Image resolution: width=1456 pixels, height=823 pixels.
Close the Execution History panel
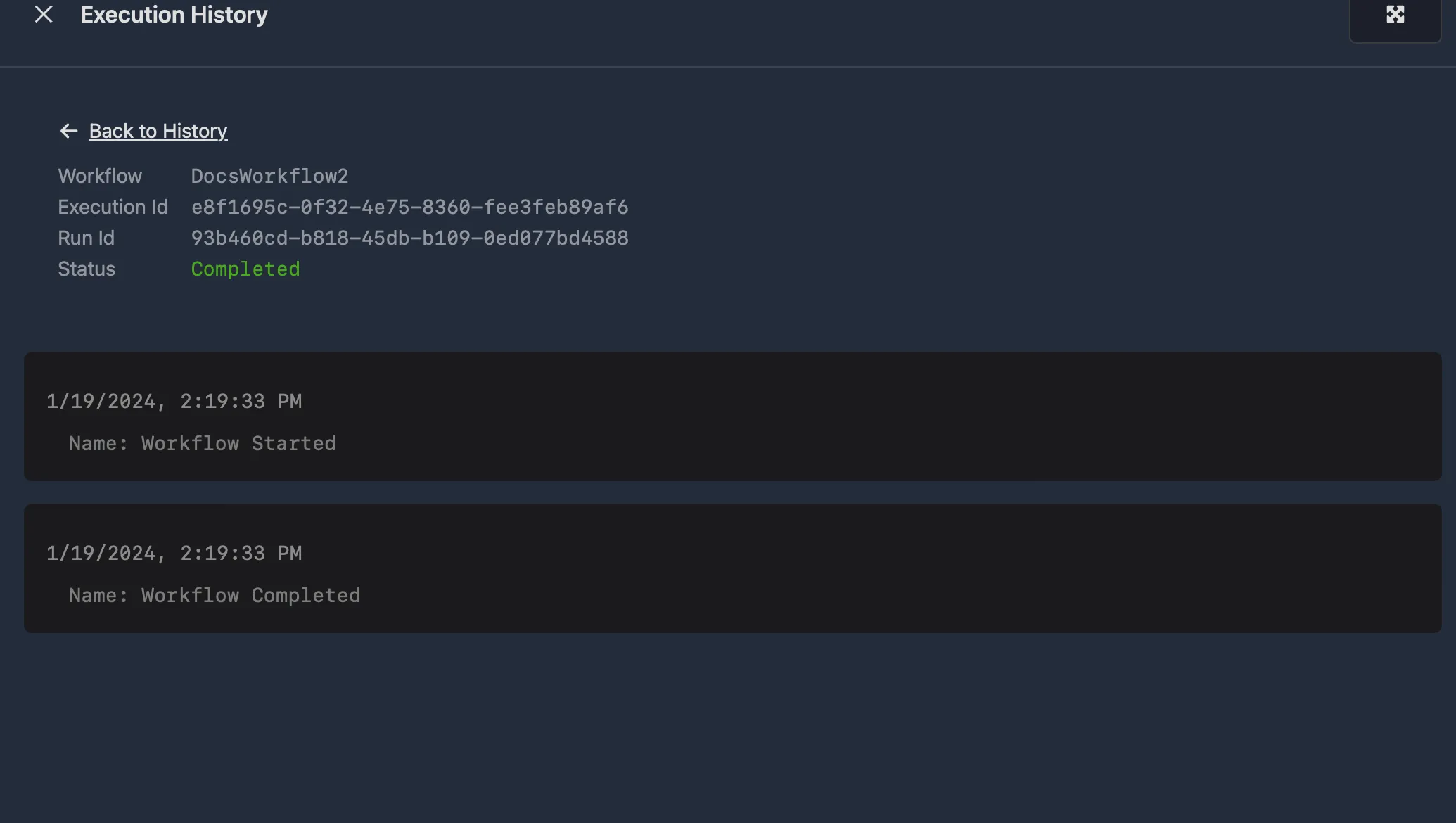[44, 14]
